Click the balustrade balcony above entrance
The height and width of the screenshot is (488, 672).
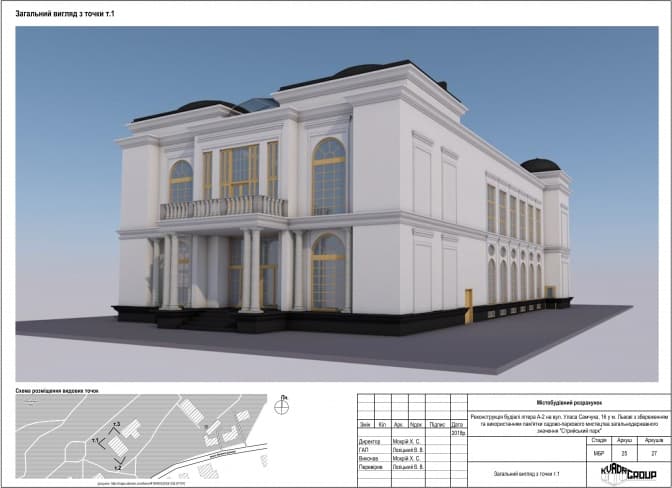pyautogui.click(x=223, y=207)
